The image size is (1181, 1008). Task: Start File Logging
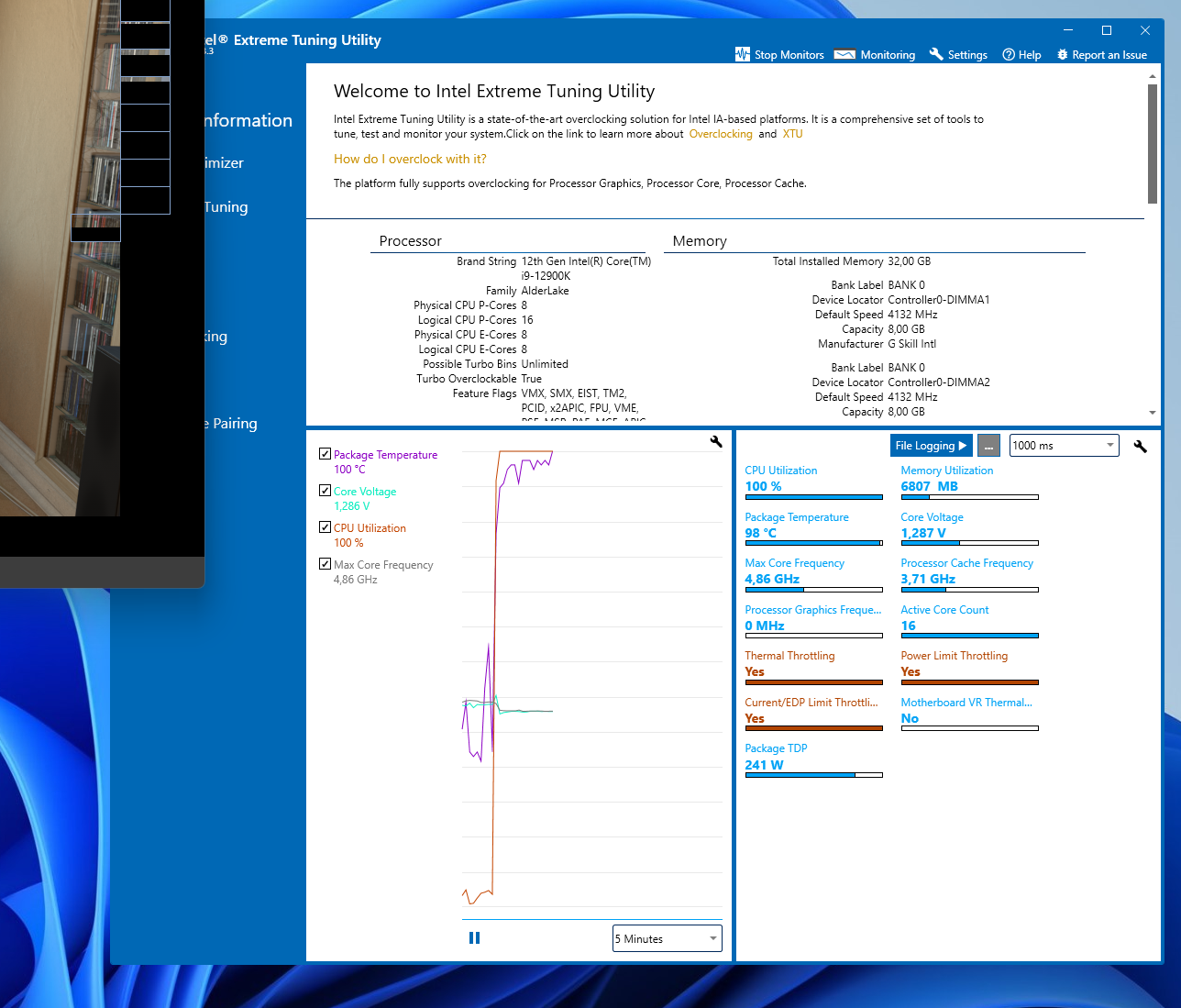[931, 446]
